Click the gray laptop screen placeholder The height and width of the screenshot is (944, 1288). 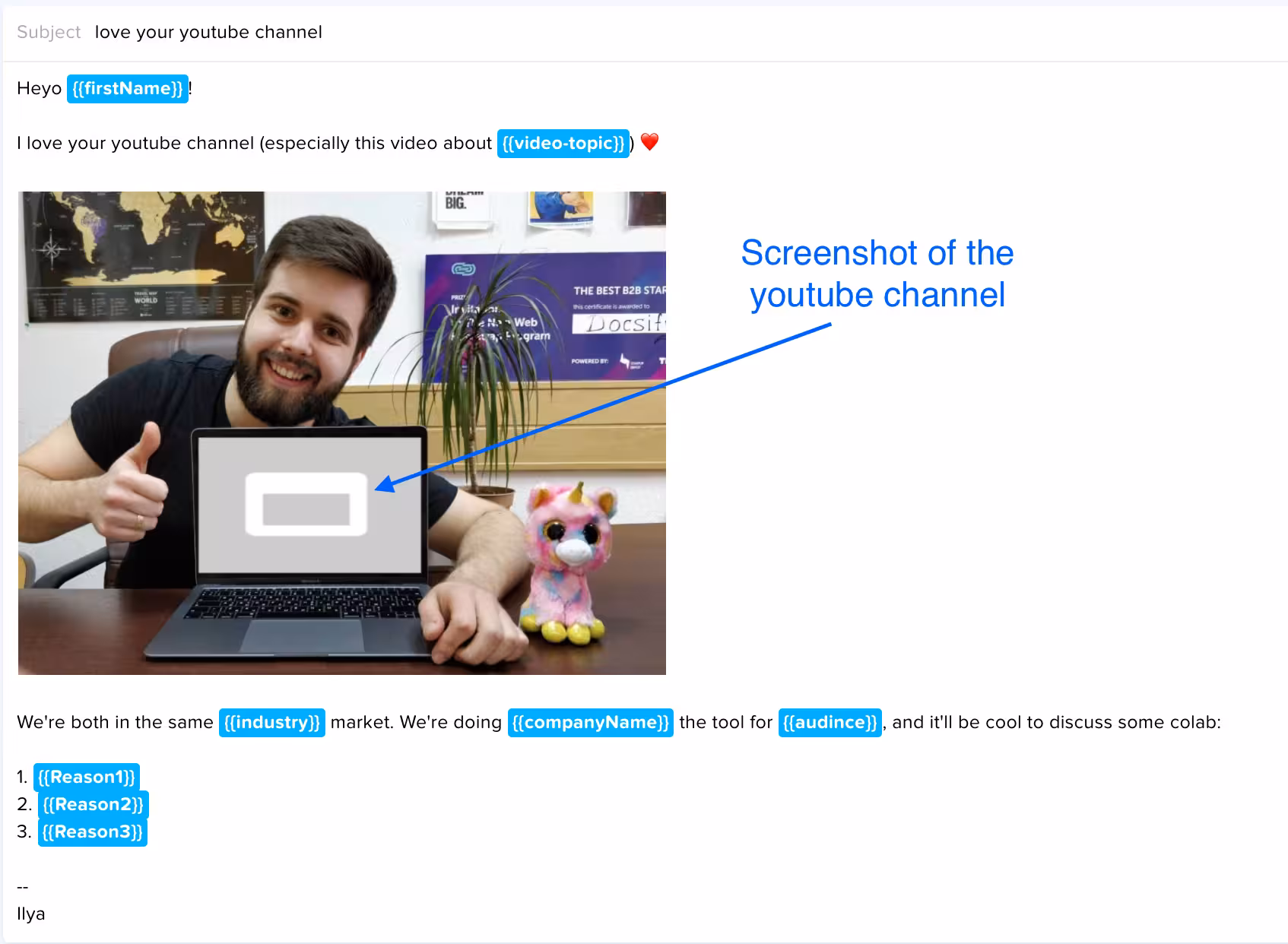pyautogui.click(x=308, y=505)
